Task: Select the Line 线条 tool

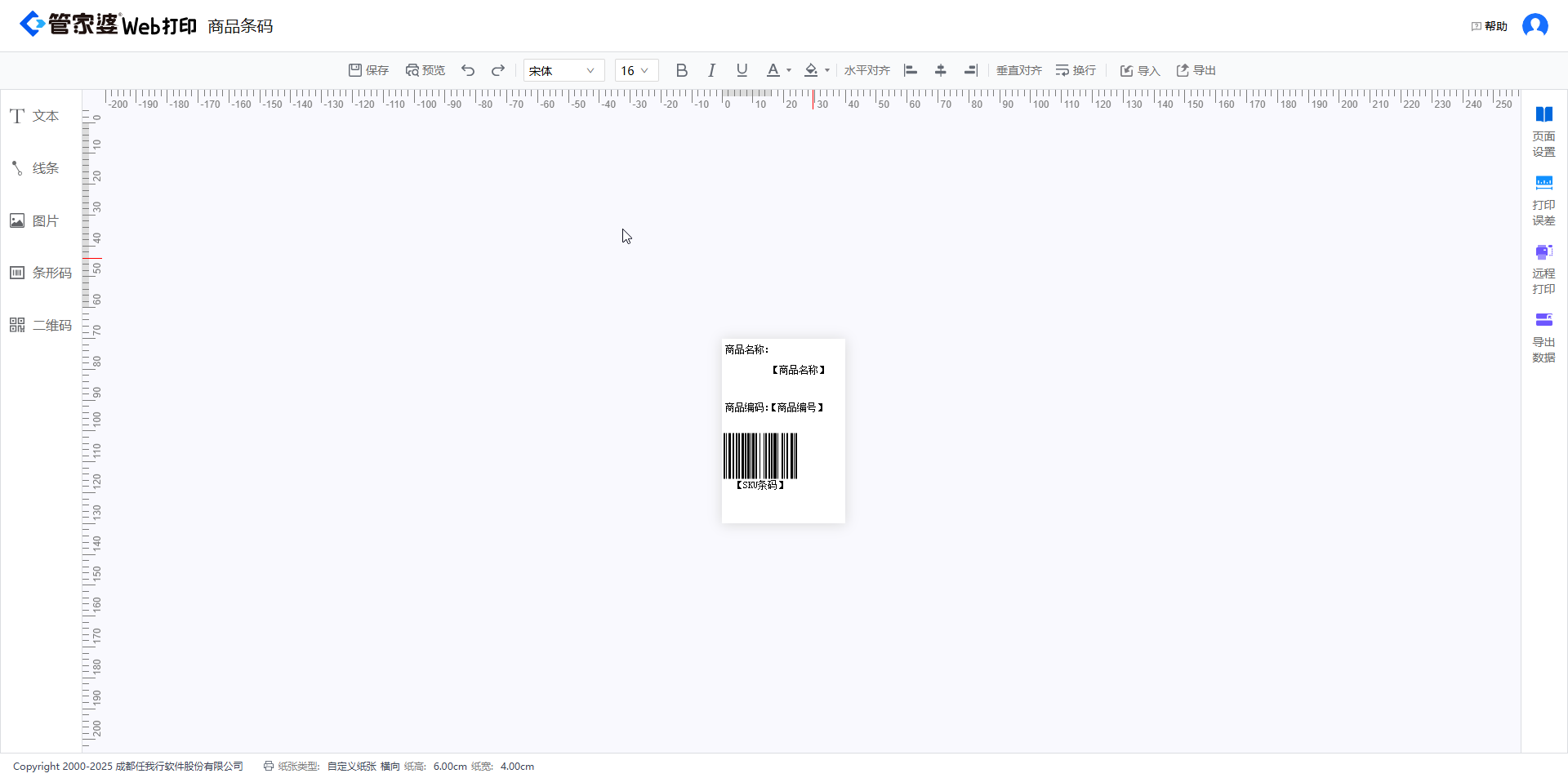Action: (x=34, y=168)
